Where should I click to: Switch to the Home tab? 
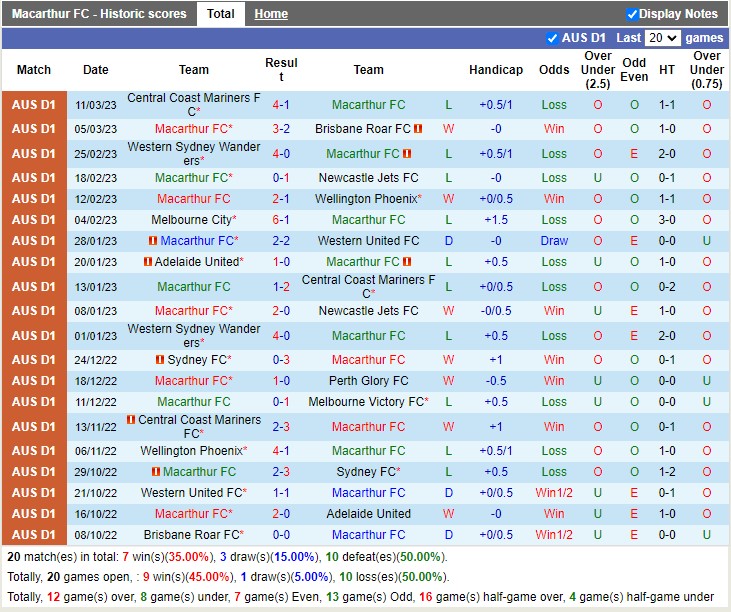pos(270,14)
